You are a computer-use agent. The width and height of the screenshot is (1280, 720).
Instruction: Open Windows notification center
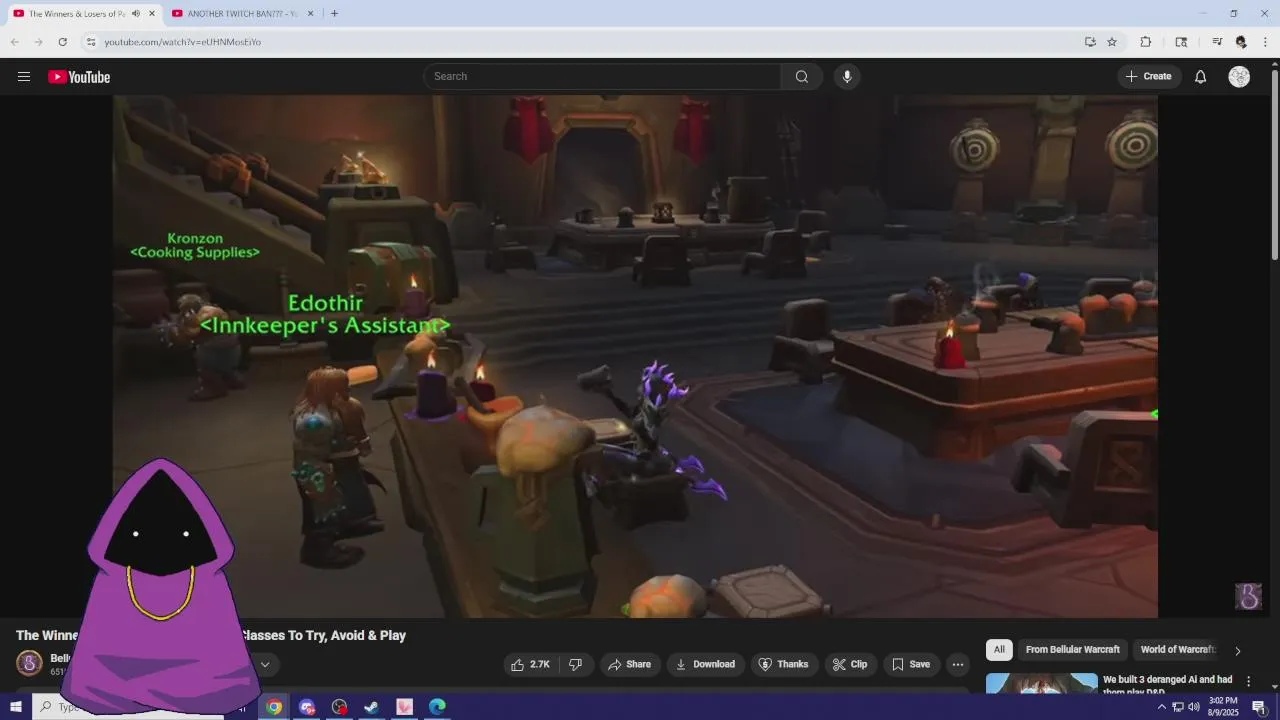pos(1259,707)
